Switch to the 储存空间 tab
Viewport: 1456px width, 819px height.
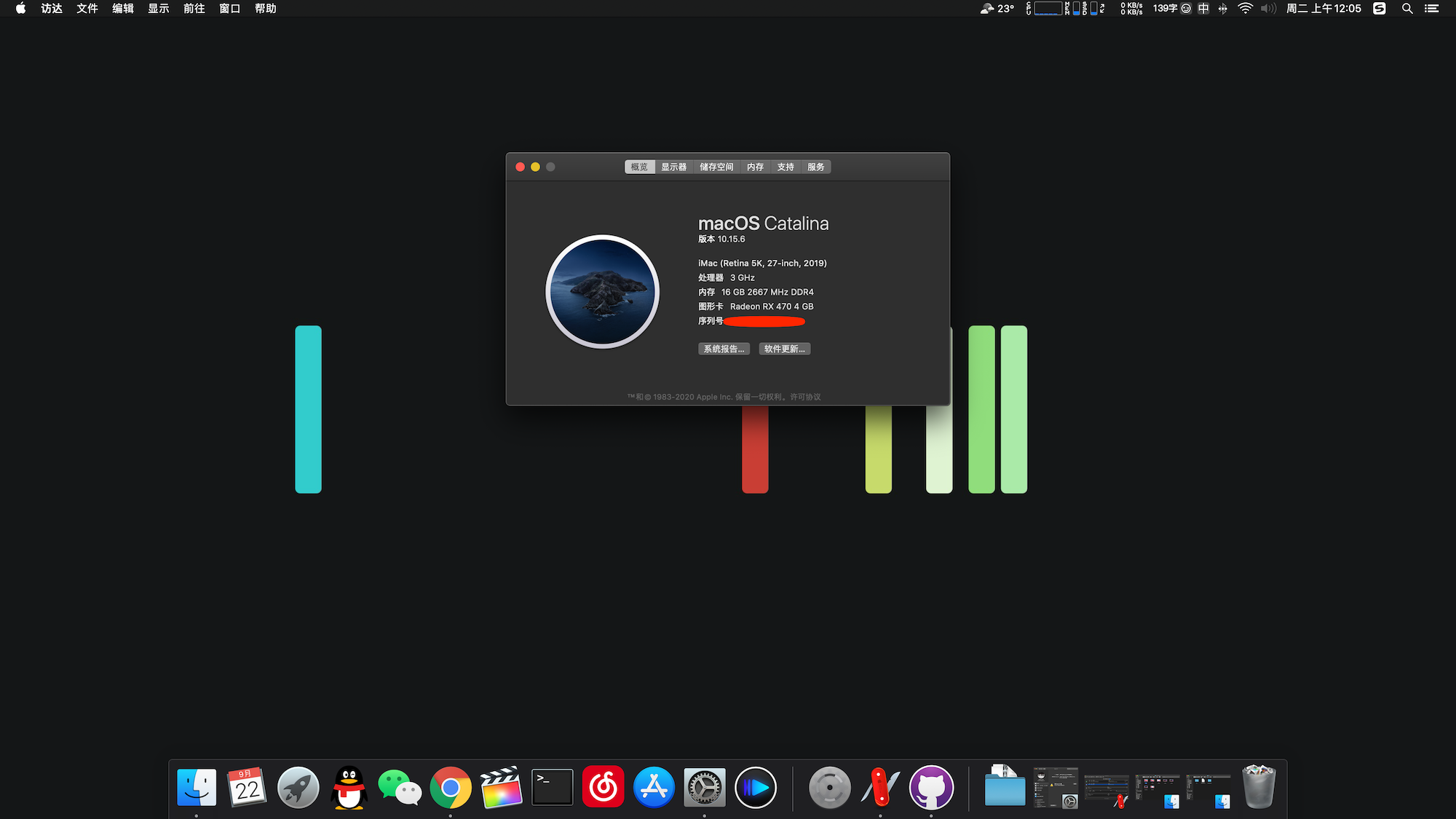point(716,167)
